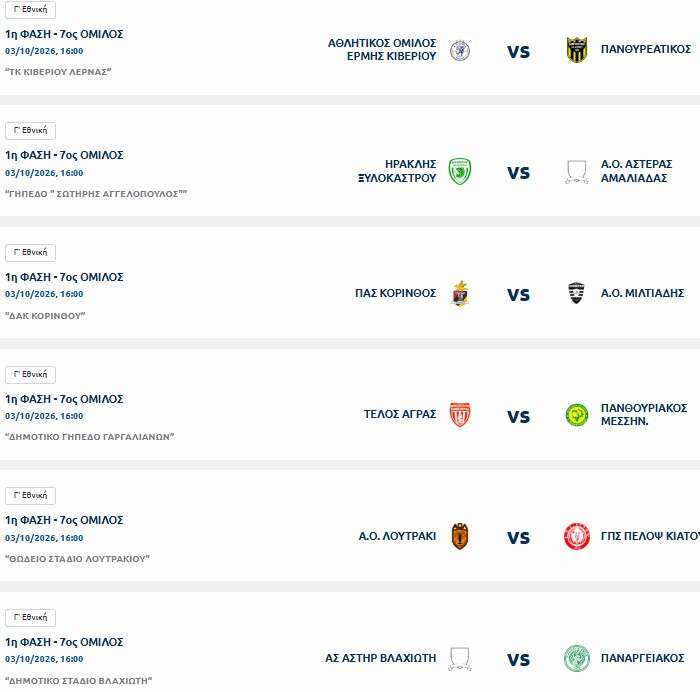Image resolution: width=700 pixels, height=692 pixels.
Task: Click the placeholder crest of Αστέρας Αμαλιάδας
Action: pos(577,172)
